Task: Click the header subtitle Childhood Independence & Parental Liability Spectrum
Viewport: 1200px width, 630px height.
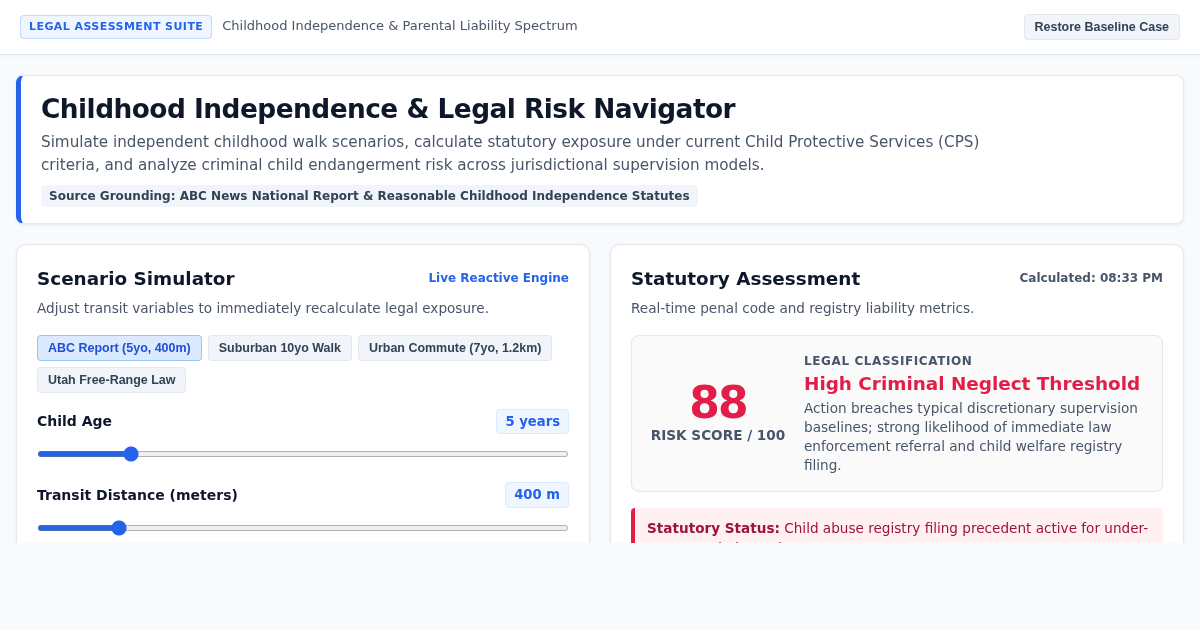Action: coord(400,26)
